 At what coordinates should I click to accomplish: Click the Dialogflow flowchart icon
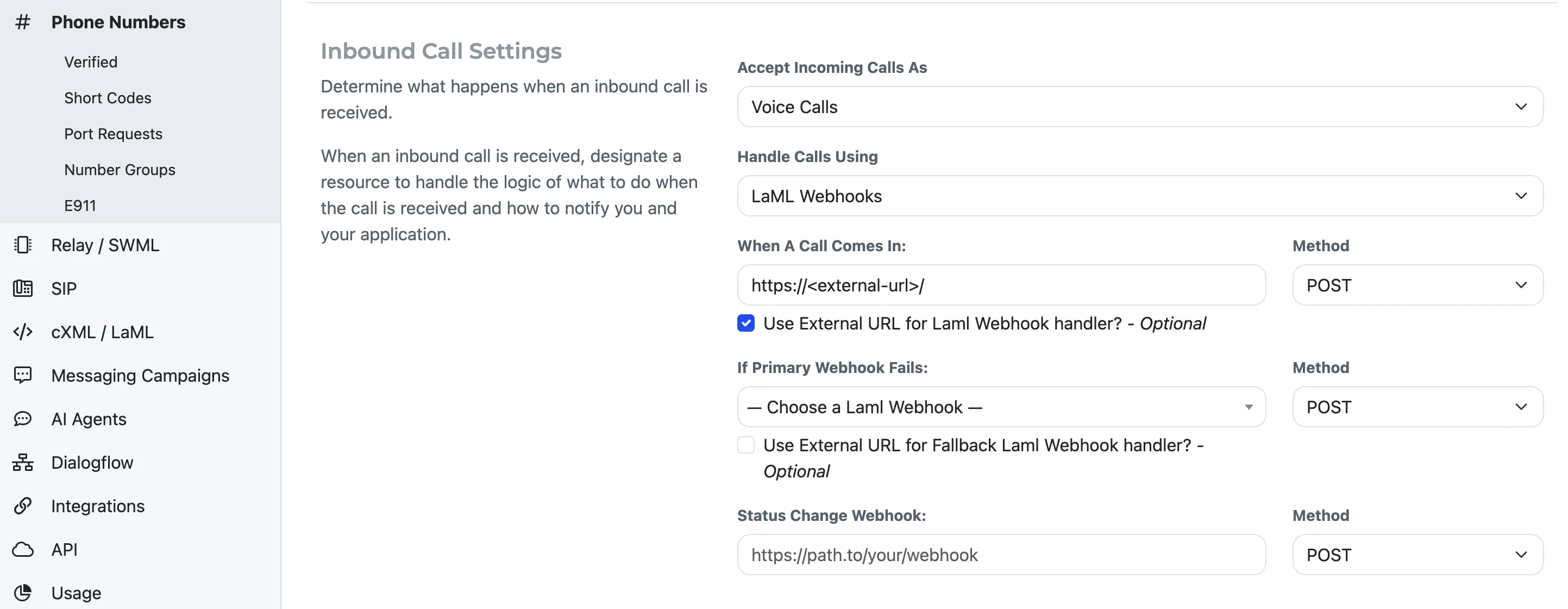click(22, 462)
